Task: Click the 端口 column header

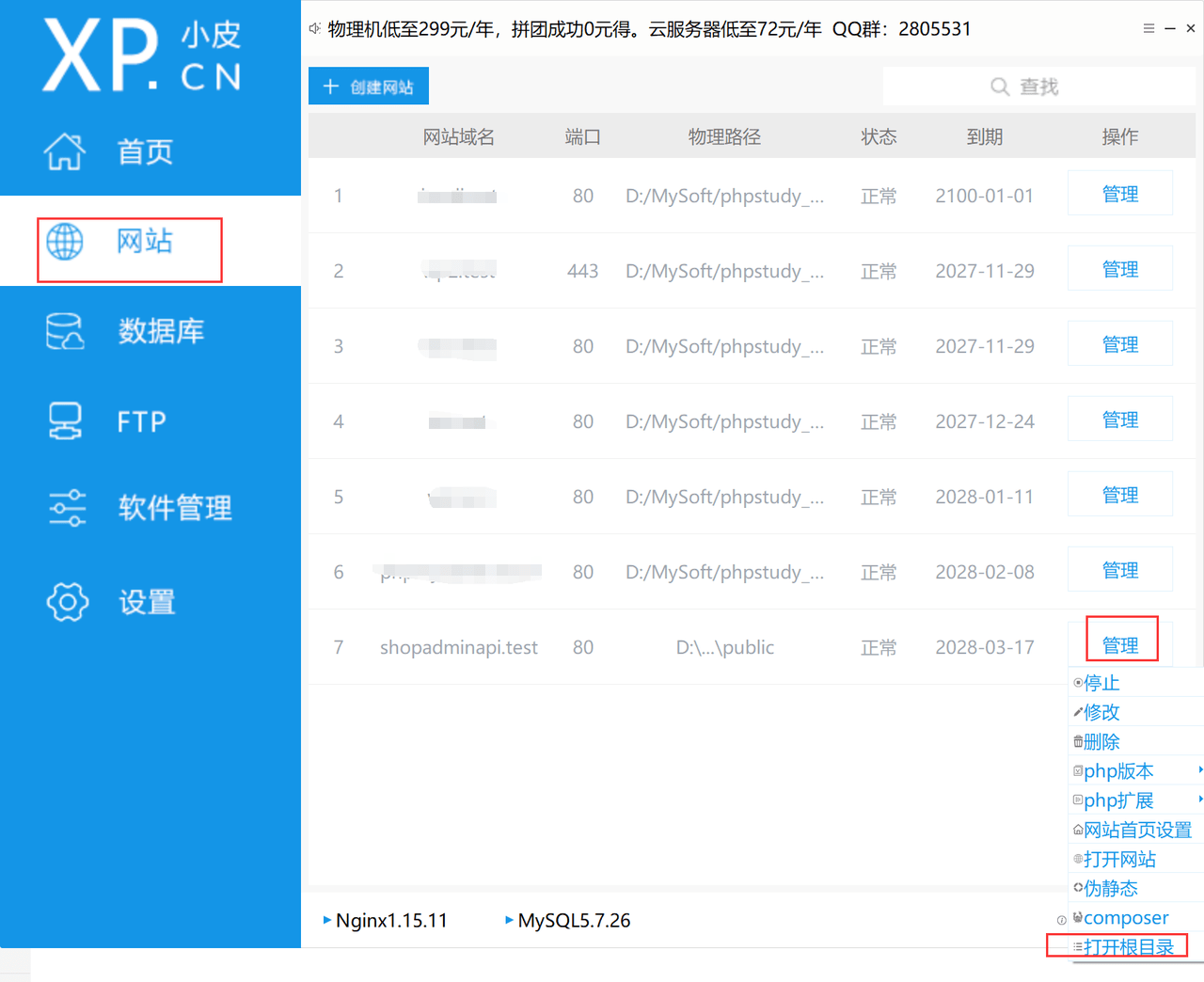Action: click(583, 137)
